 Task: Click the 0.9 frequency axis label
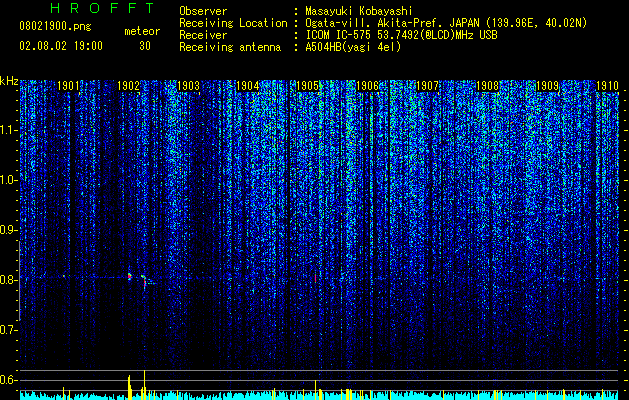[8, 230]
